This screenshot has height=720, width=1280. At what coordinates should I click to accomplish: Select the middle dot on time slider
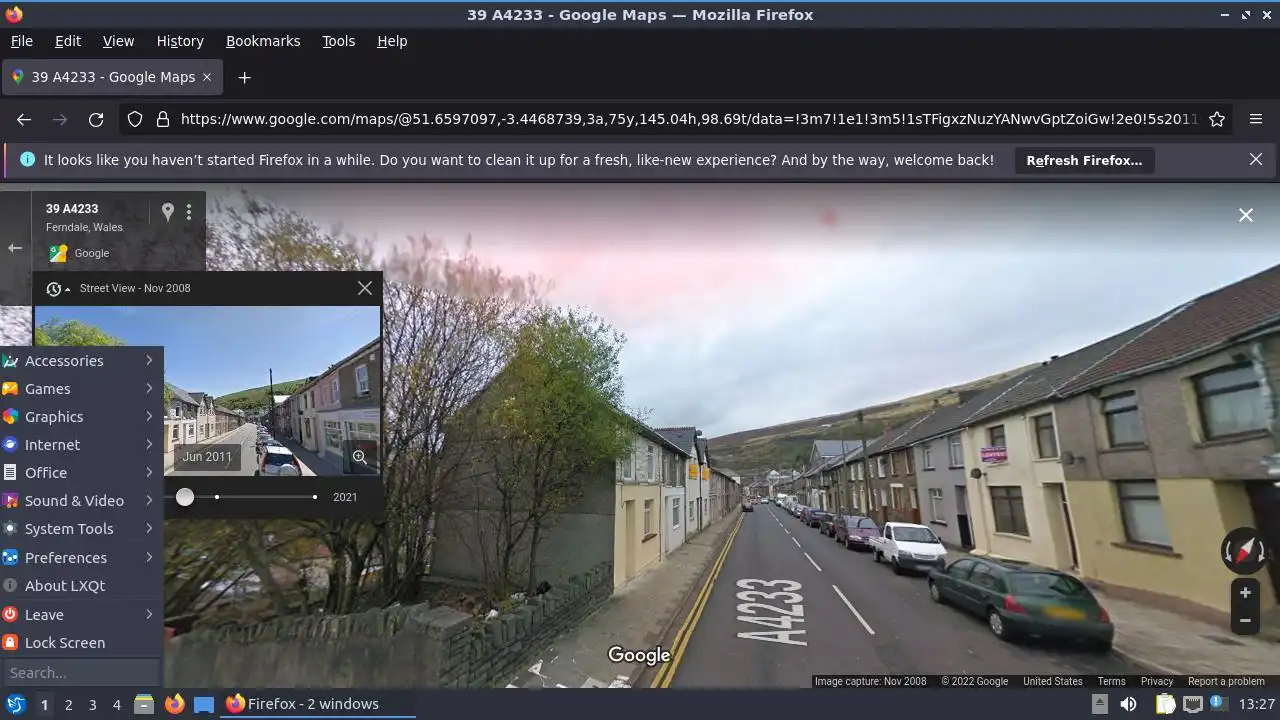coord(217,497)
